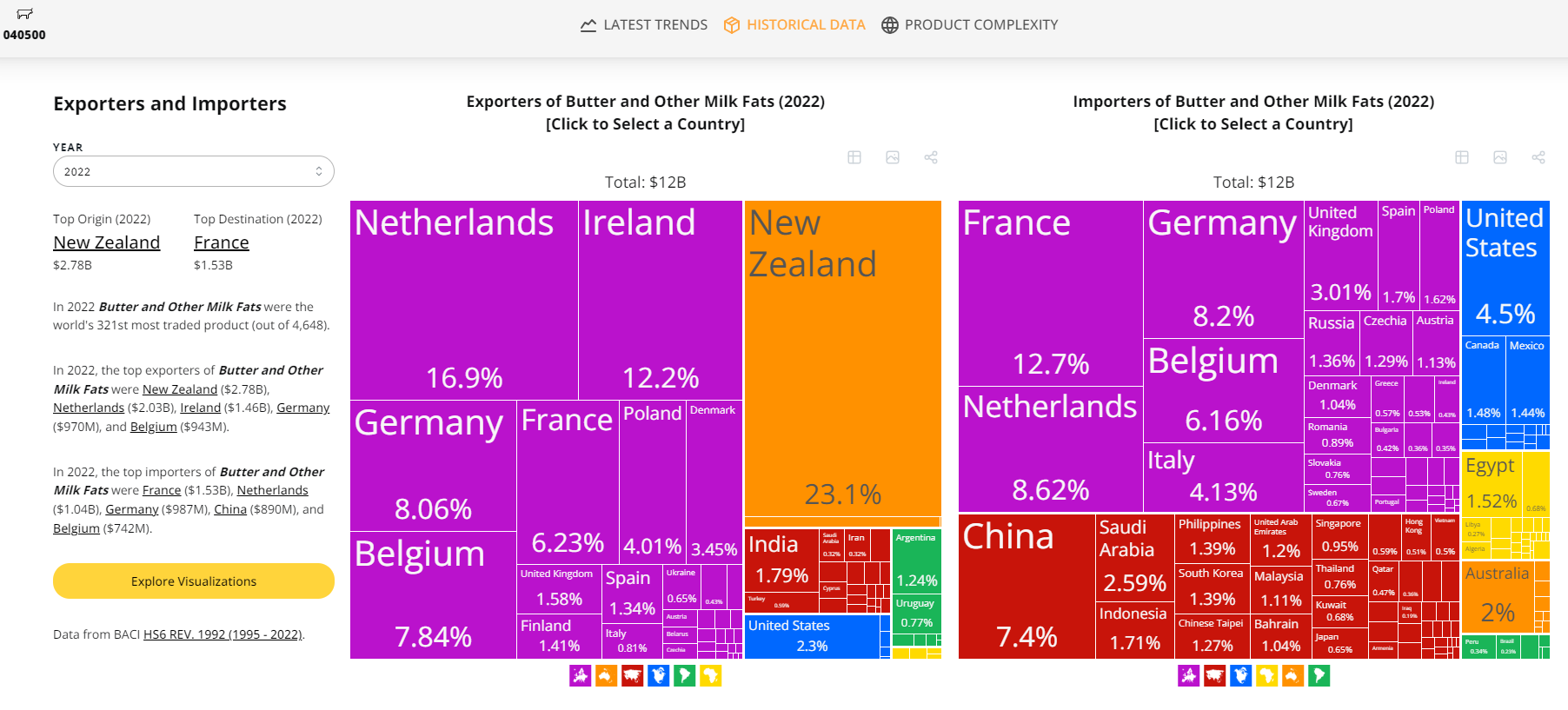Open table view icon above importers chart
The width and height of the screenshot is (1568, 710).
point(1462,157)
